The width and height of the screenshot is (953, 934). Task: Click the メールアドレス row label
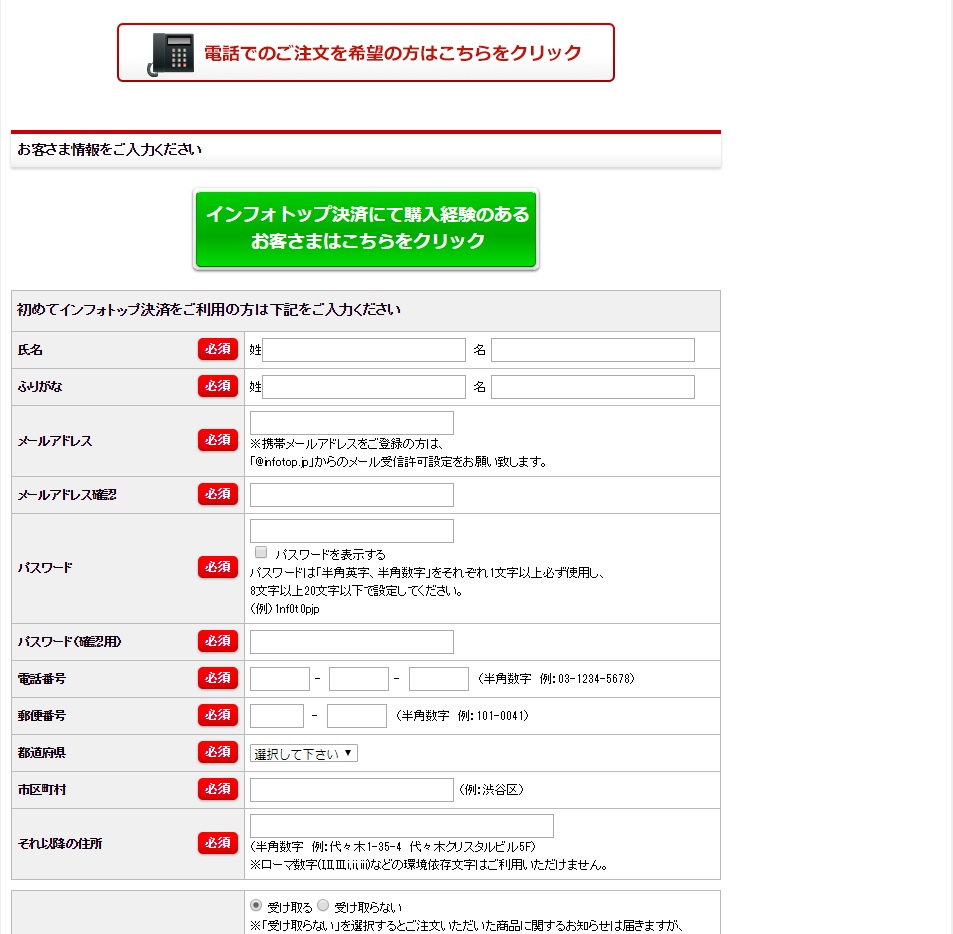coord(55,441)
